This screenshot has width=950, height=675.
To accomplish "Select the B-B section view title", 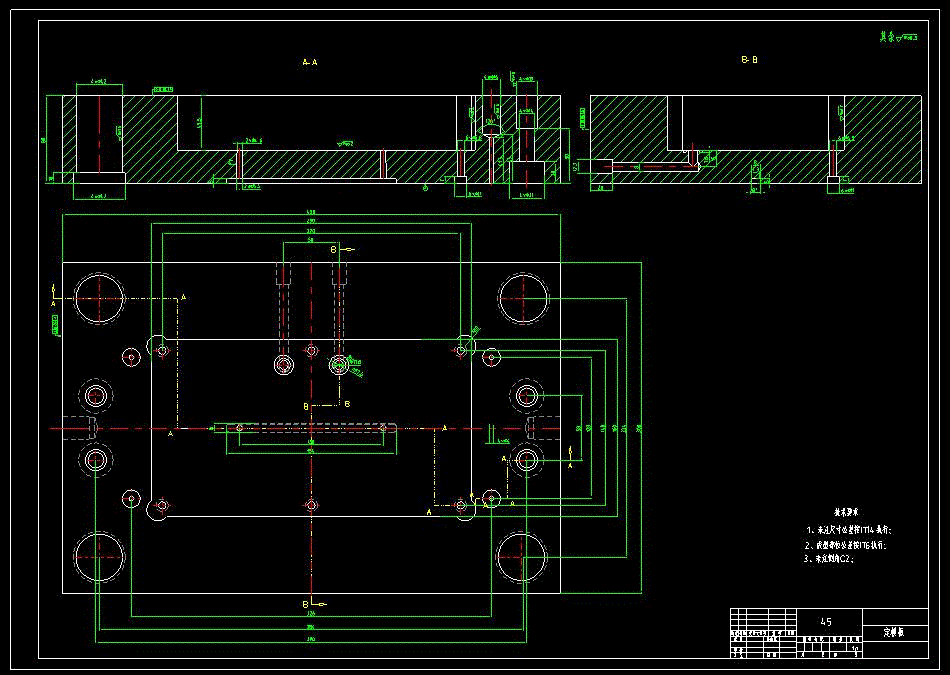I will [749, 59].
